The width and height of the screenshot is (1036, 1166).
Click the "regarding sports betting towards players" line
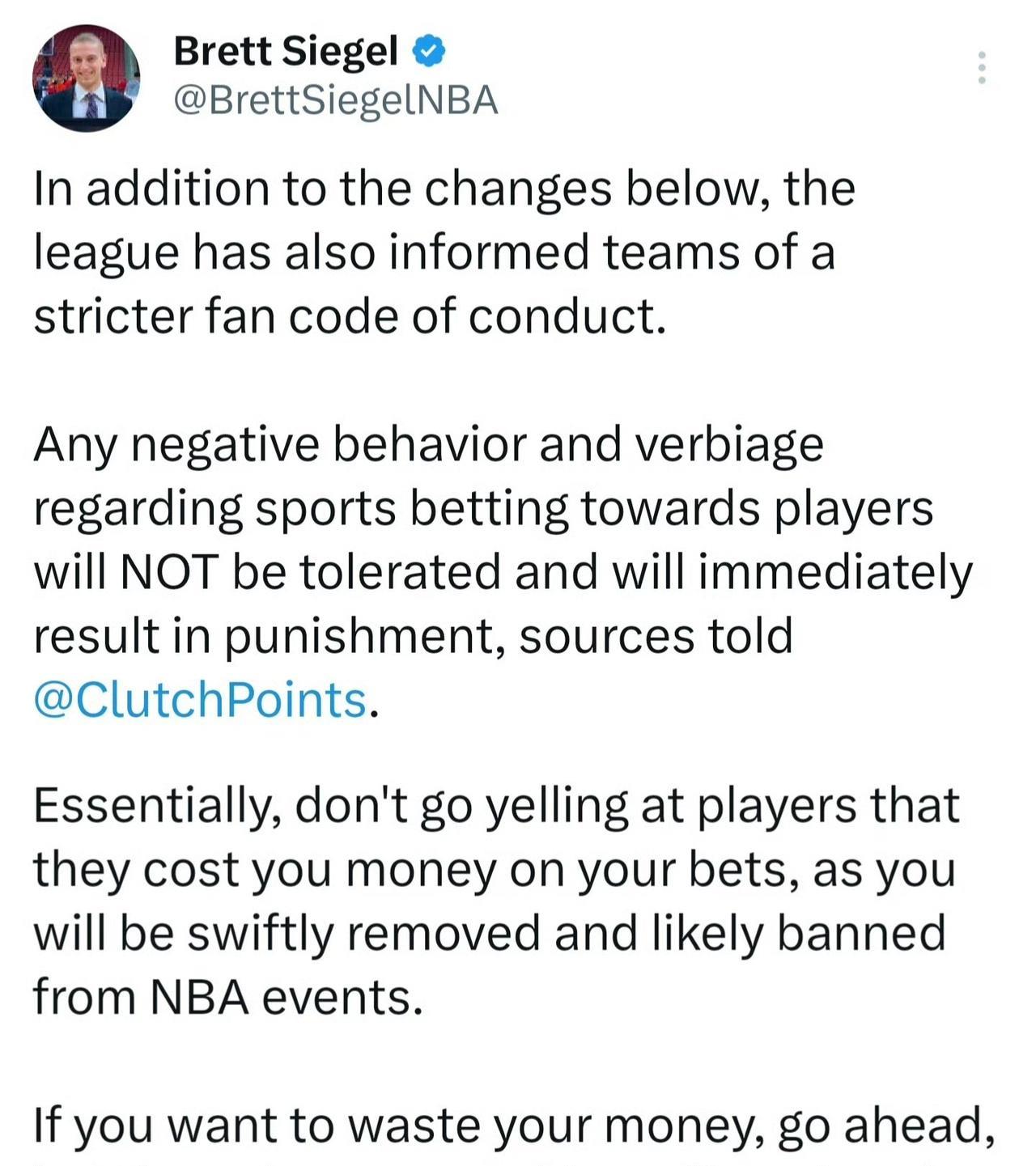[483, 508]
